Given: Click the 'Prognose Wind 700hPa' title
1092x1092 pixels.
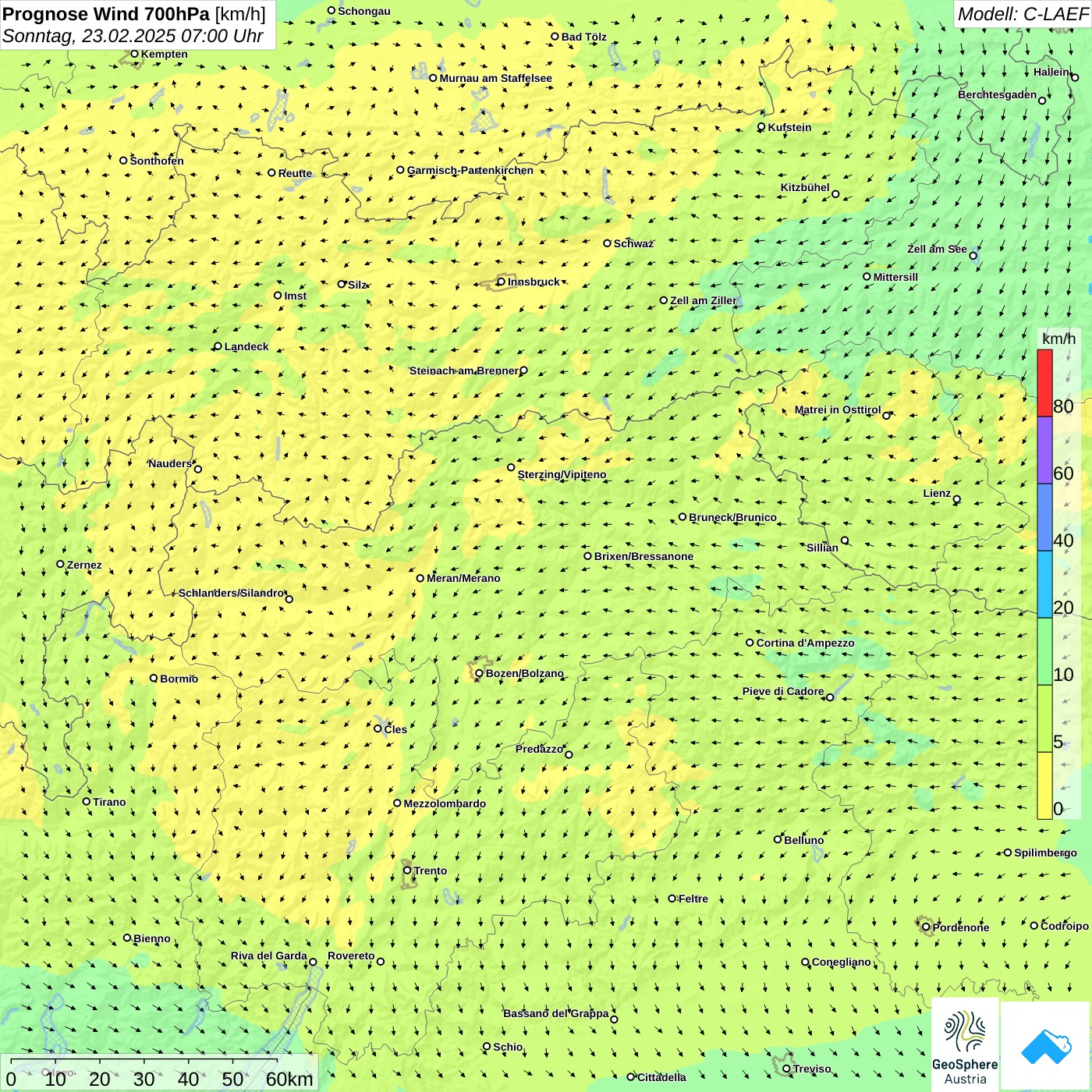Looking at the screenshot, I should (106, 14).
